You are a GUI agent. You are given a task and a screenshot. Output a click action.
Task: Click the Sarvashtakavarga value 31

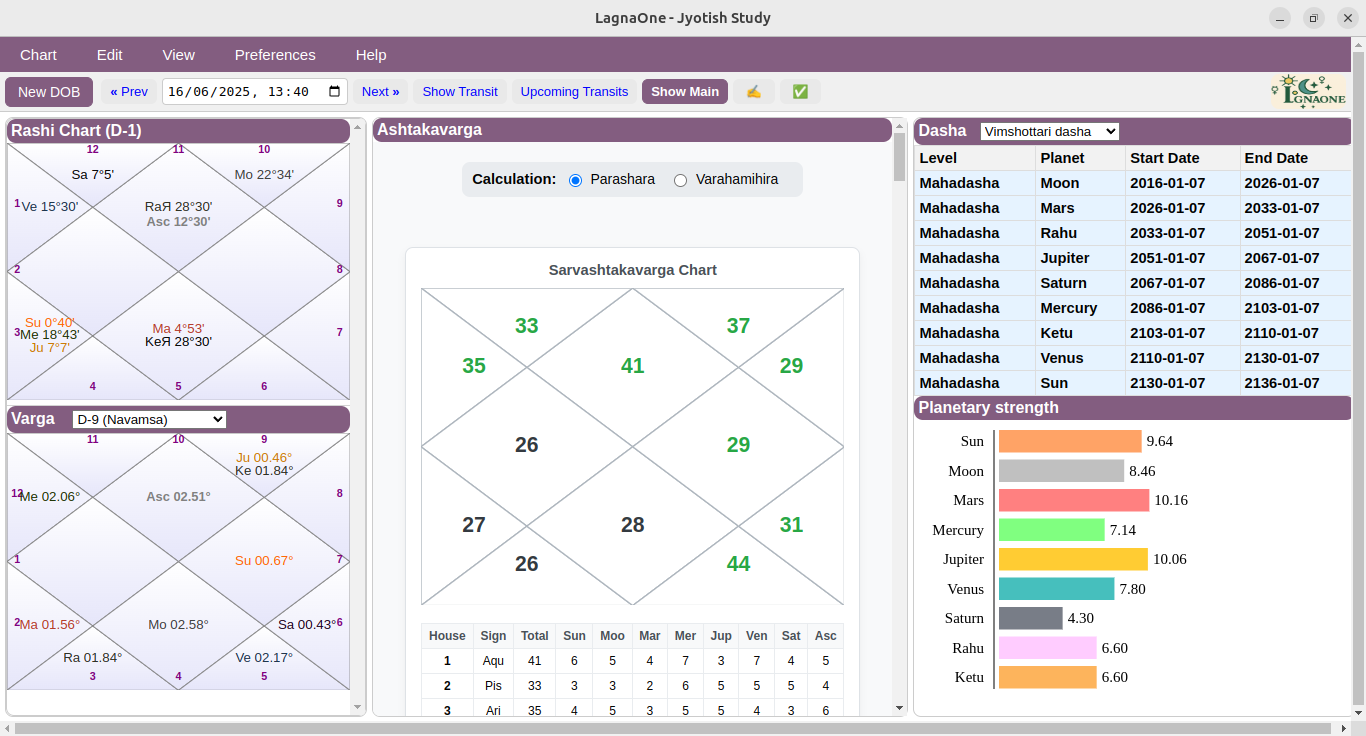click(791, 525)
